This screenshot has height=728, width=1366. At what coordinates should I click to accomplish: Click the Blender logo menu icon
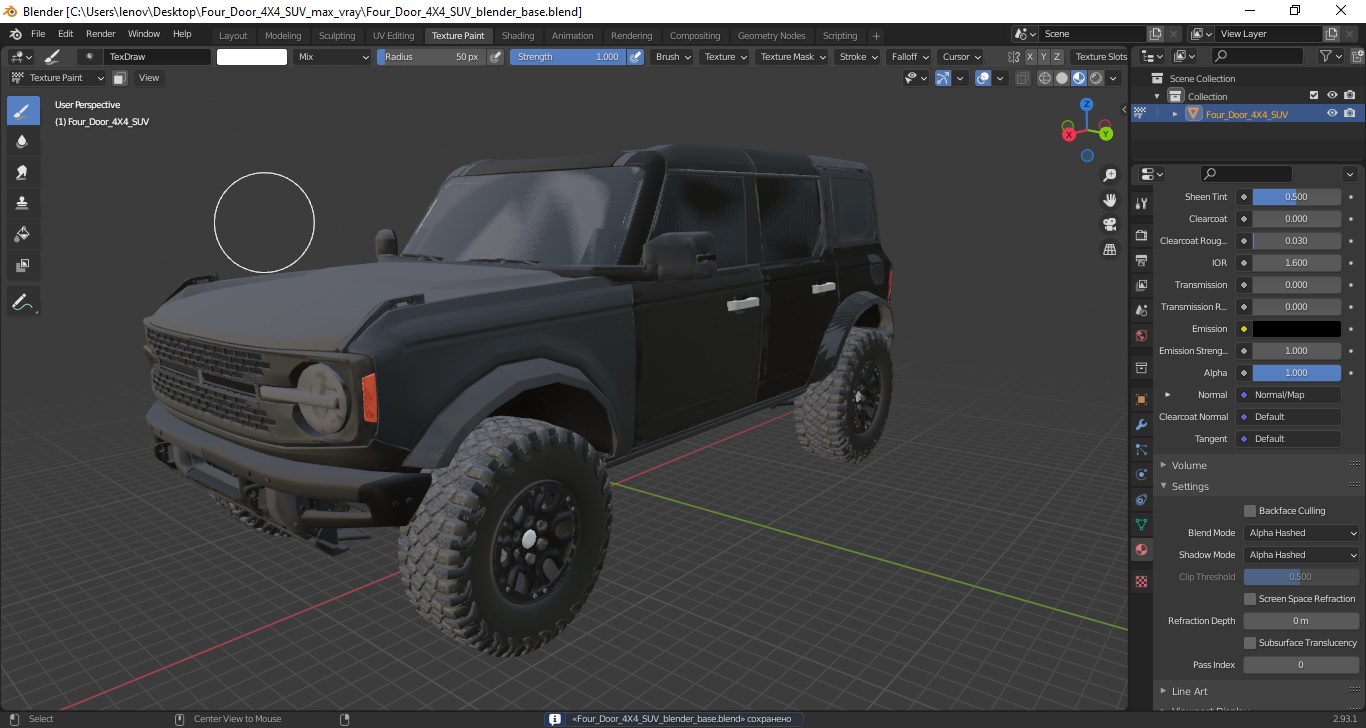coord(15,34)
